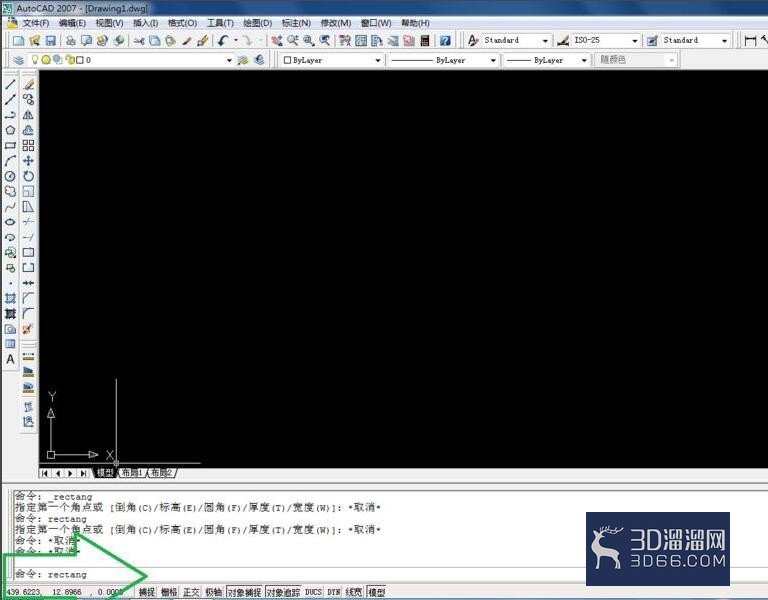Click the QuickCalc calculator icon

click(425, 41)
